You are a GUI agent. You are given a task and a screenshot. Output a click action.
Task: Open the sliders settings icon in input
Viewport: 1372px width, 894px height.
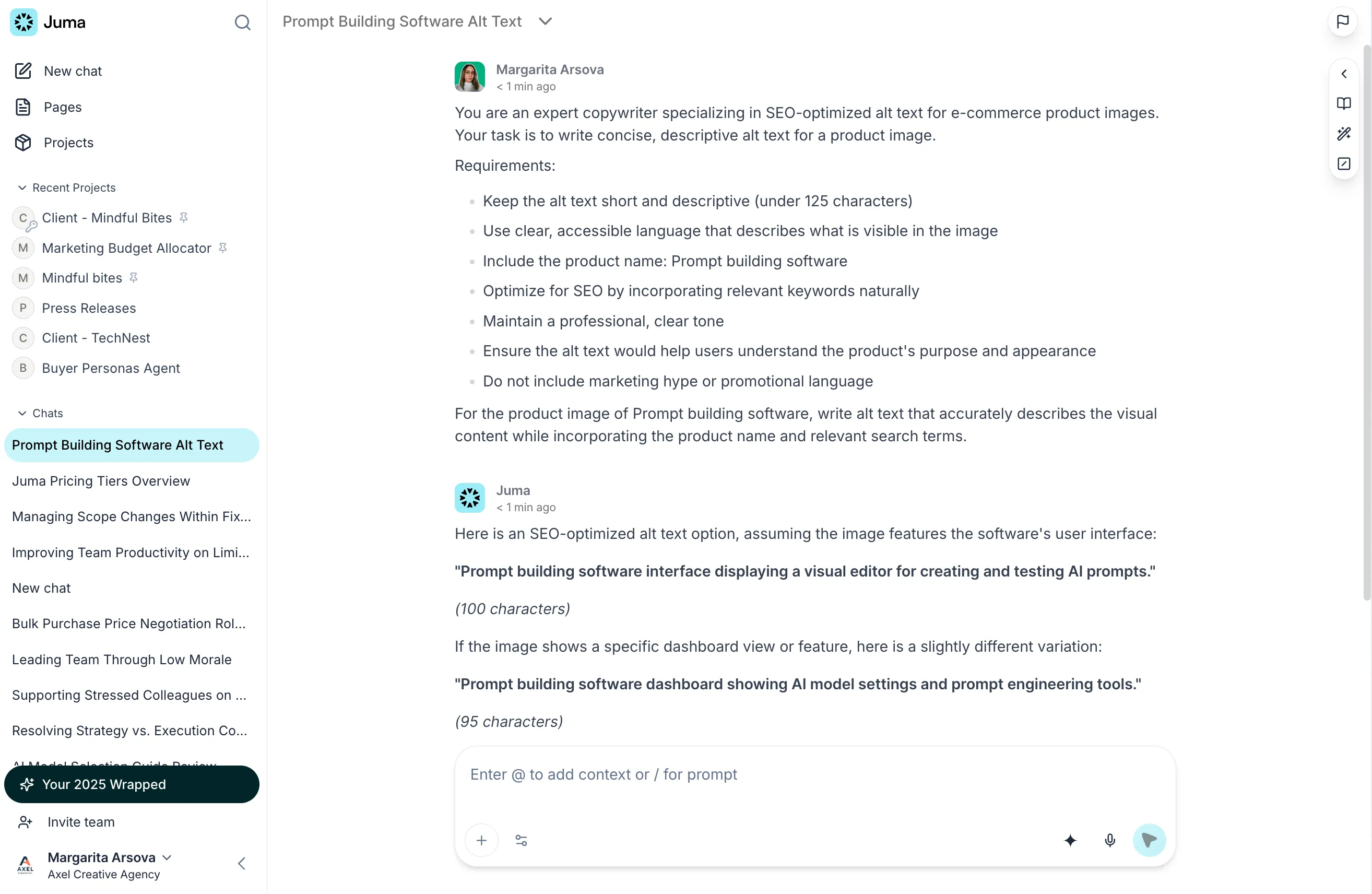(x=521, y=840)
